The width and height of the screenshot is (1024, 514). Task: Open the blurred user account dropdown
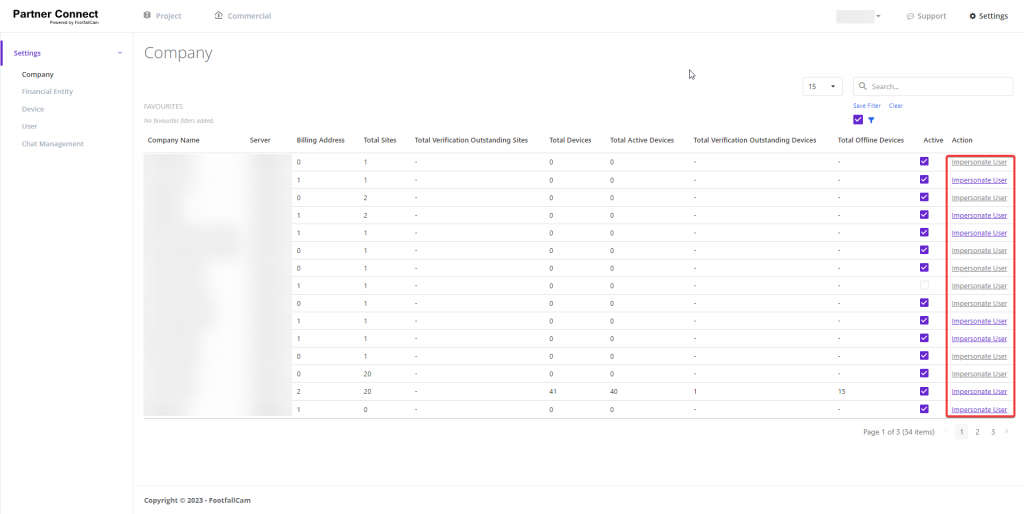tap(858, 16)
